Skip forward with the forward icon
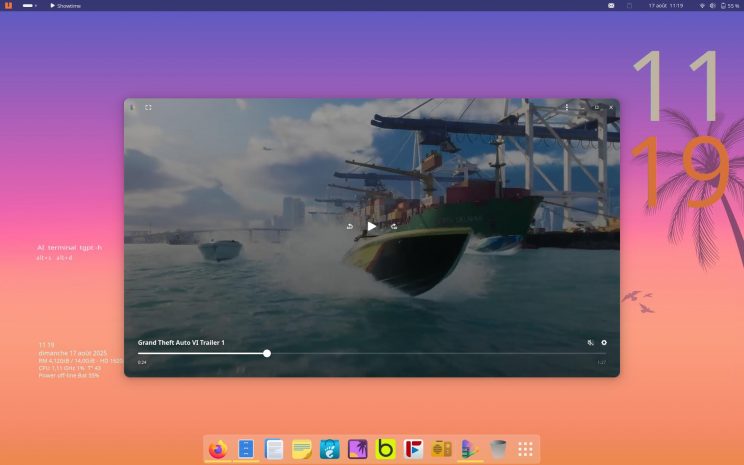Viewport: 744px width, 465px height. (x=394, y=226)
